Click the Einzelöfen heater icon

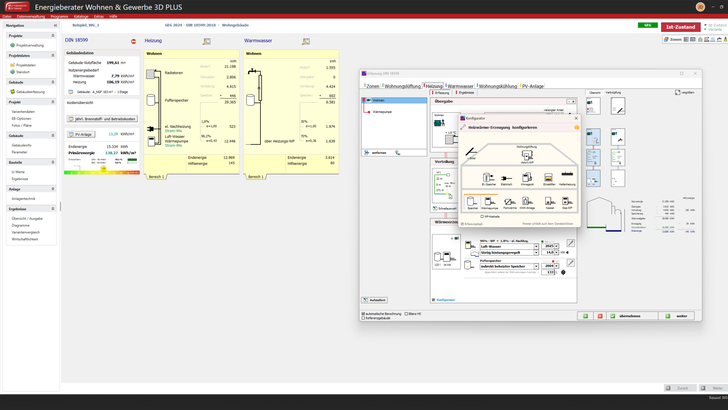(548, 175)
